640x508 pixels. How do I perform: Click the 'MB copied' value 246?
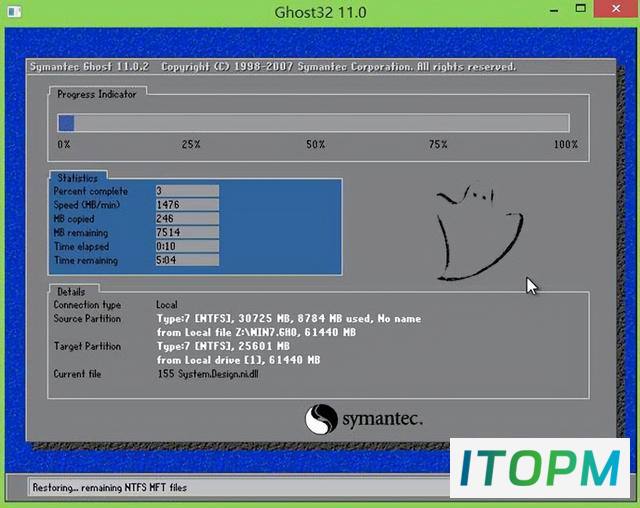(187, 218)
